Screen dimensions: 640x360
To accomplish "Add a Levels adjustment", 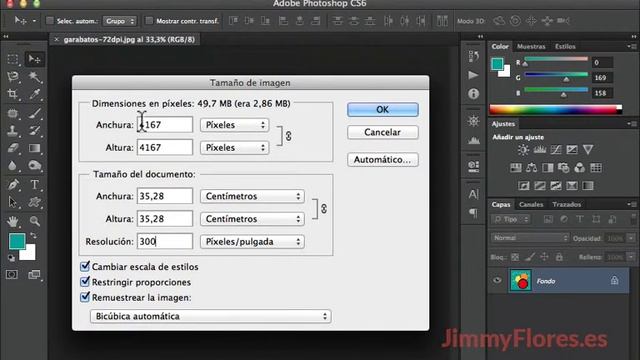I will 540,150.
